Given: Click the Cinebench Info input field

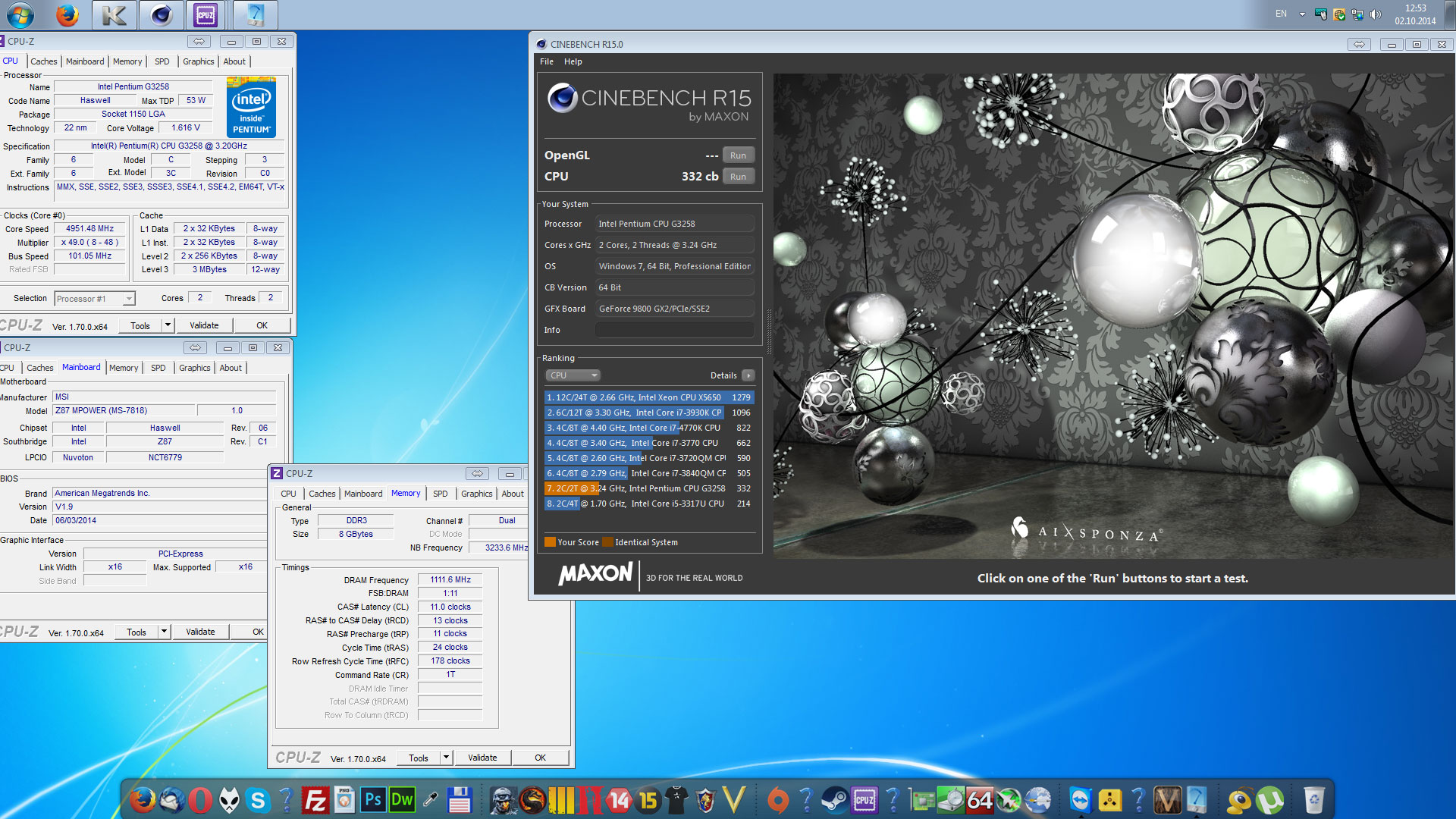Looking at the screenshot, I should coord(674,330).
